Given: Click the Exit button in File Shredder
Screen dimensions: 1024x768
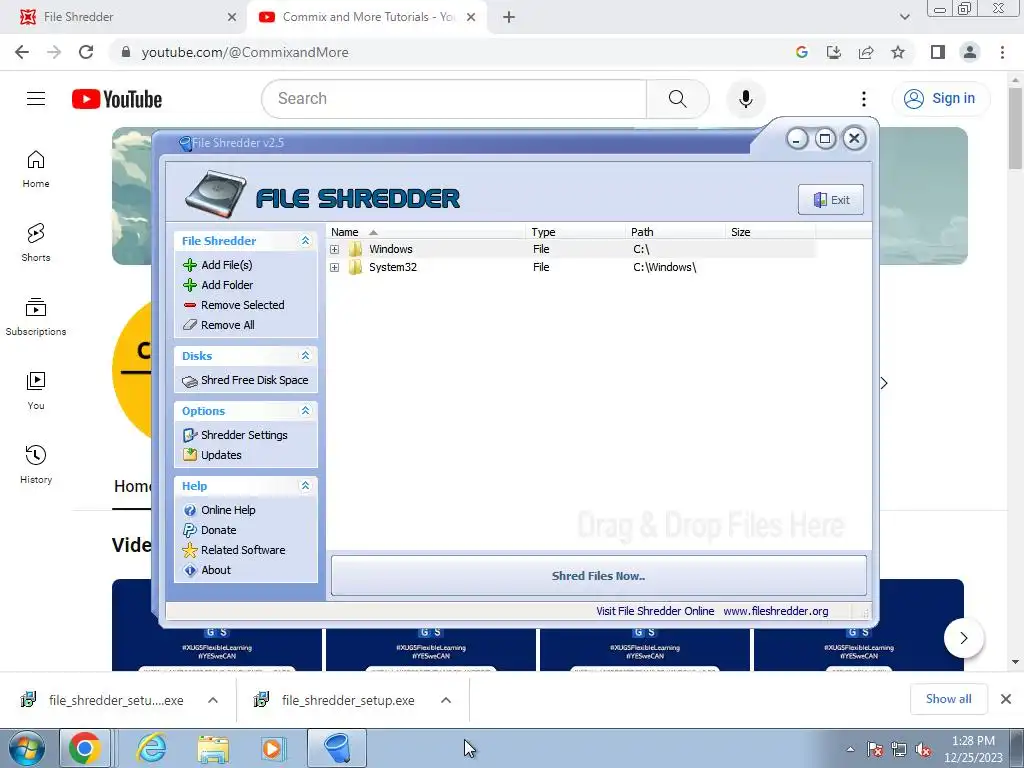Looking at the screenshot, I should [x=831, y=200].
